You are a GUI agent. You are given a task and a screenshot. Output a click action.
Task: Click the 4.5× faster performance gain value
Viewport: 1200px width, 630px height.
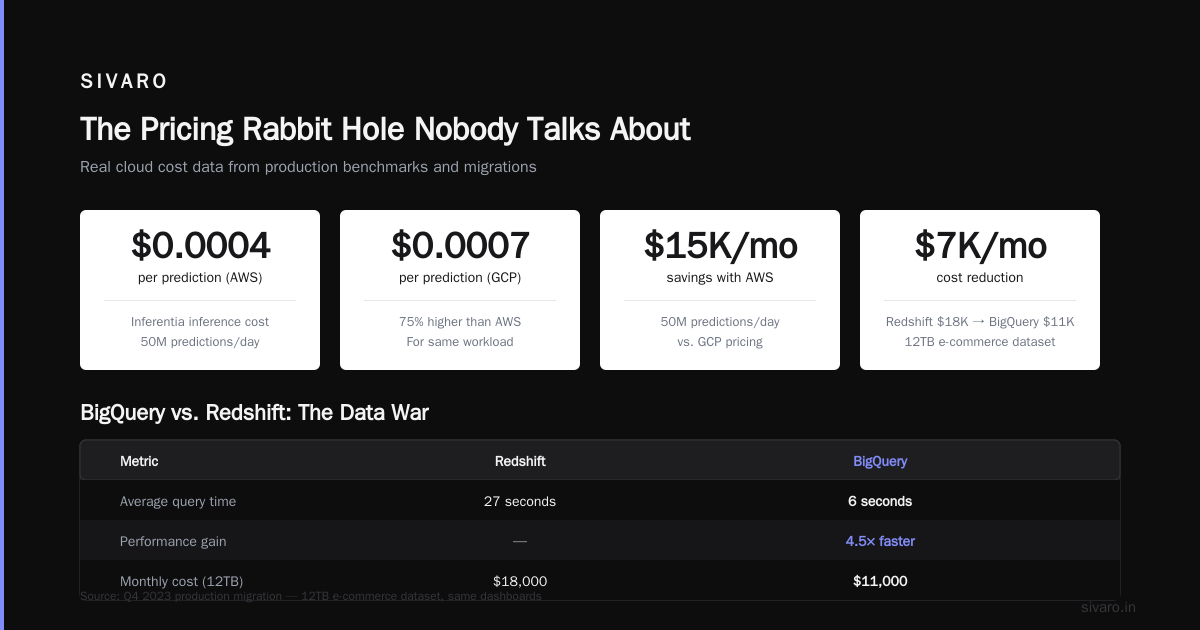(x=880, y=541)
